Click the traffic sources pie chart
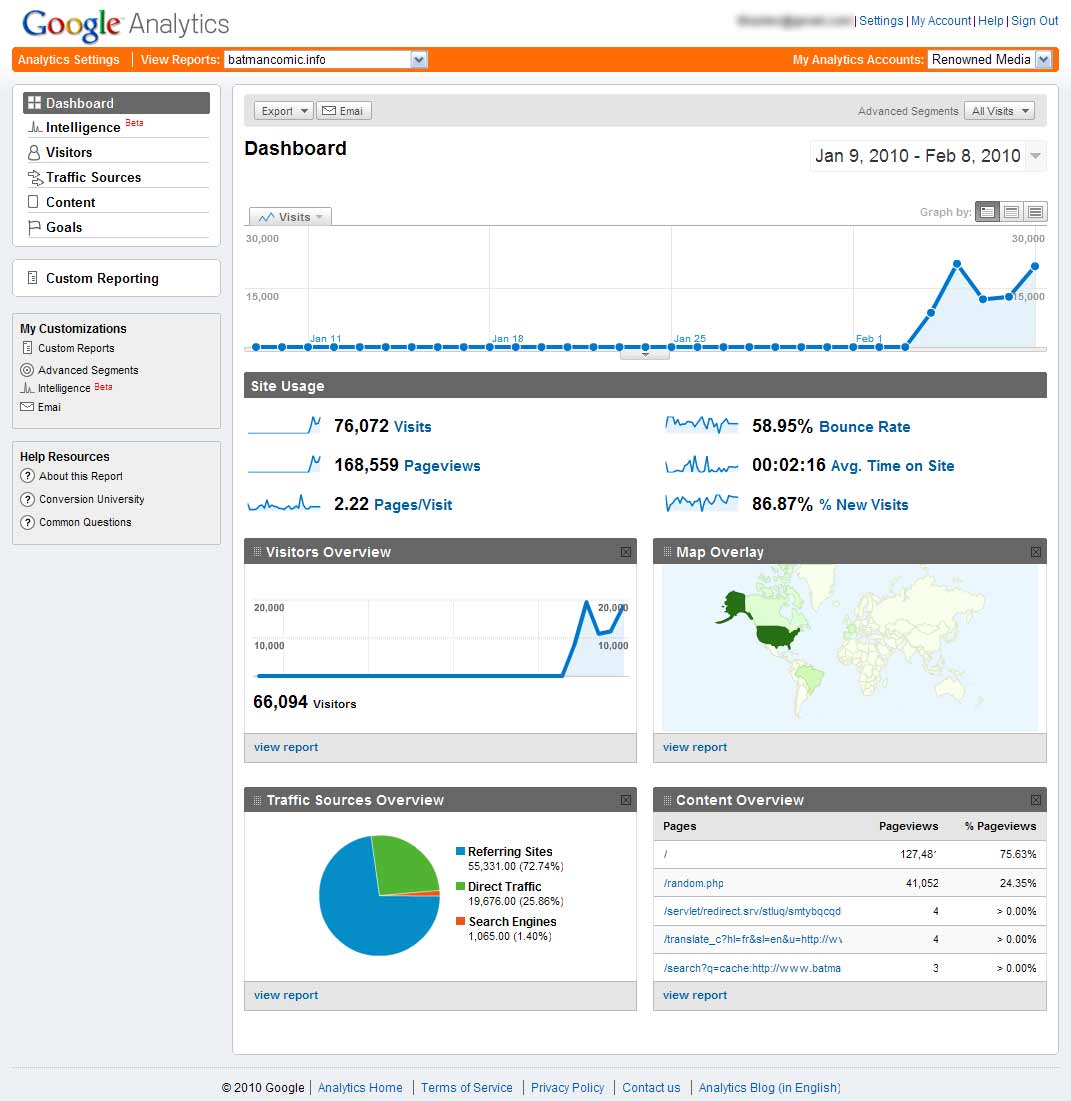Screen dimensions: 1071x1101 pyautogui.click(x=379, y=895)
